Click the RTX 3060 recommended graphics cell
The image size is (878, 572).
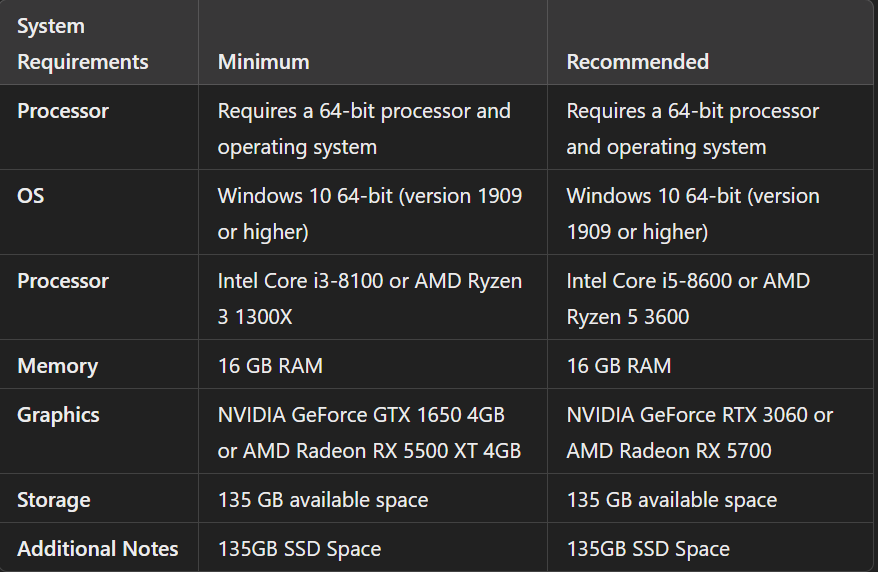click(699, 433)
